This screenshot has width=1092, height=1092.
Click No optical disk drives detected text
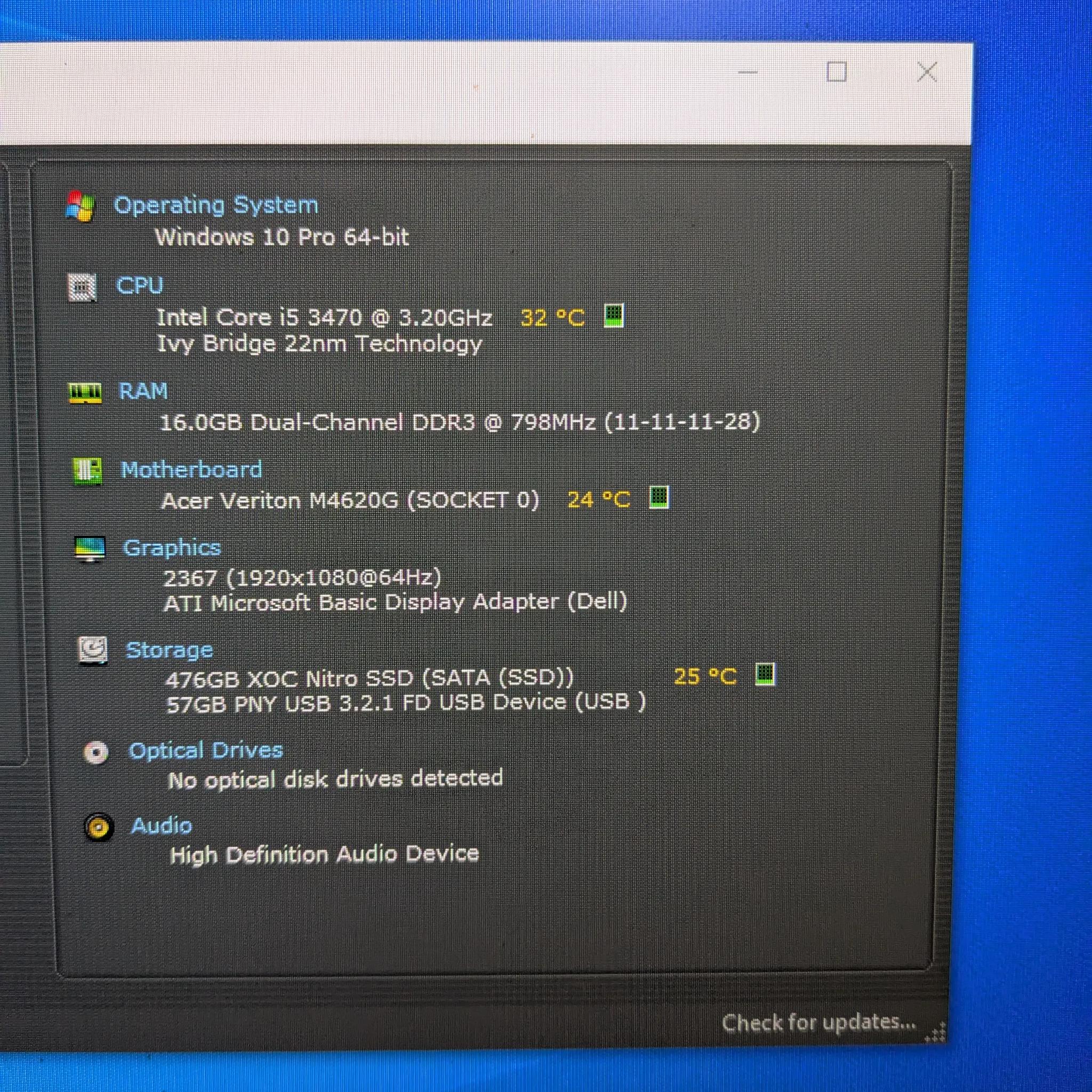(x=335, y=780)
